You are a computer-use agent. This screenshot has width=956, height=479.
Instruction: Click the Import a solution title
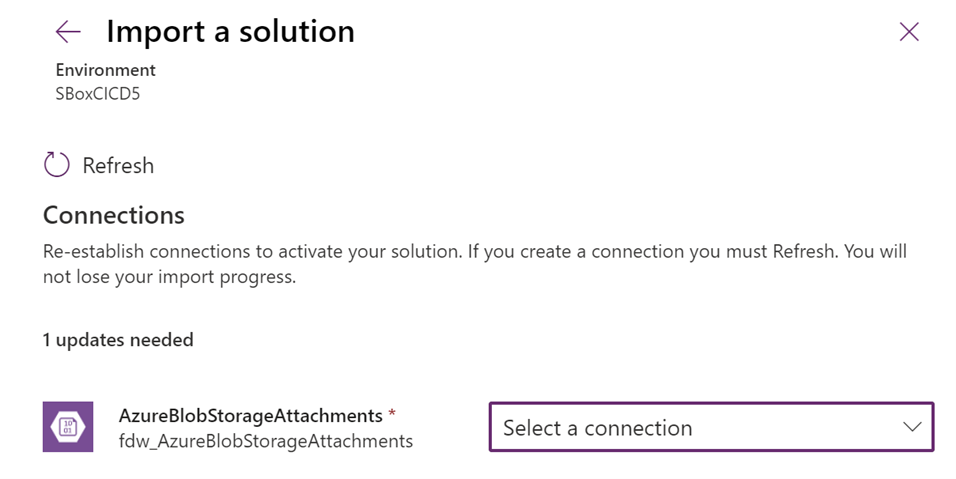pyautogui.click(x=230, y=32)
